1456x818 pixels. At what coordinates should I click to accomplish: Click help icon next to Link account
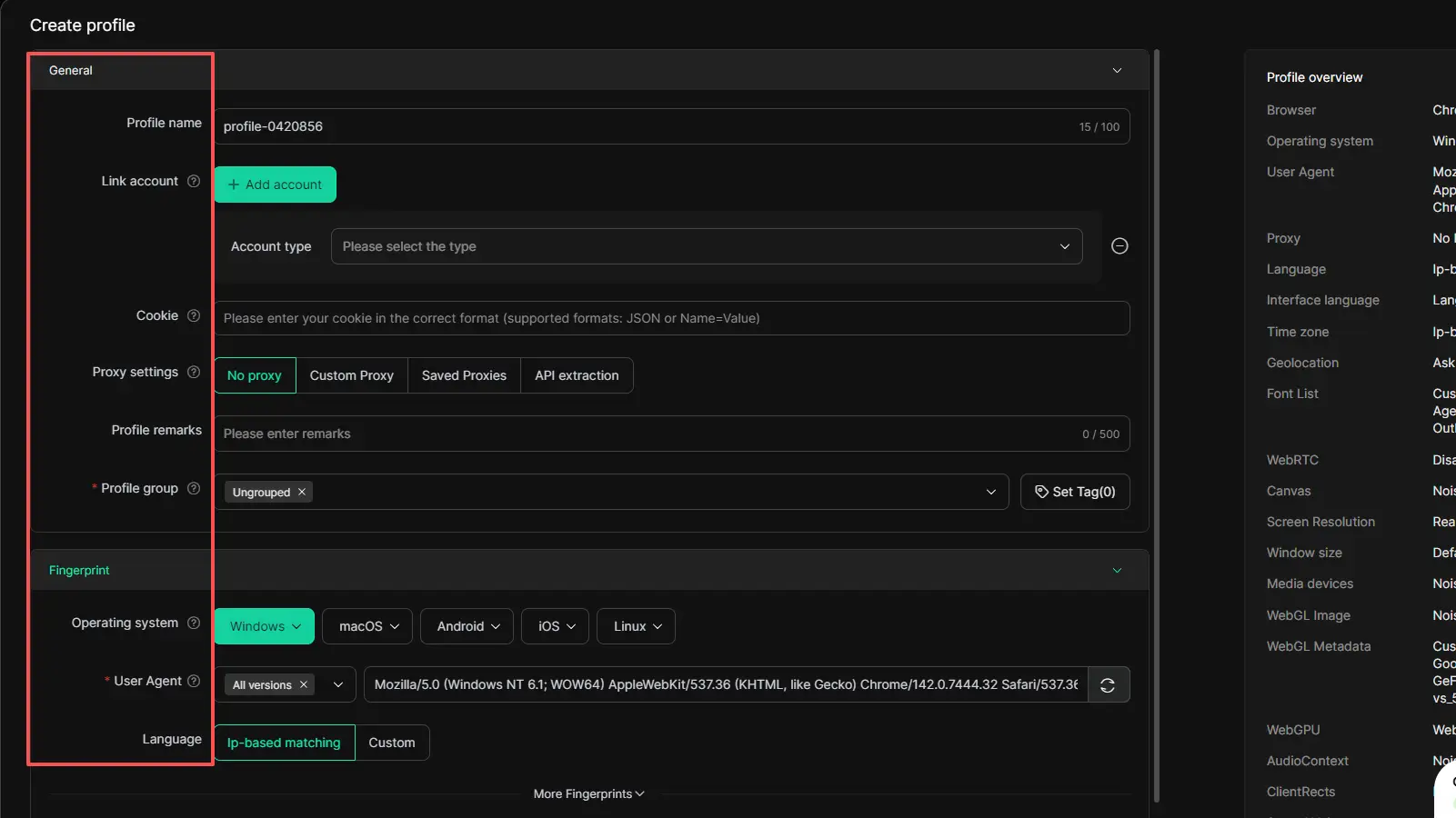194,181
